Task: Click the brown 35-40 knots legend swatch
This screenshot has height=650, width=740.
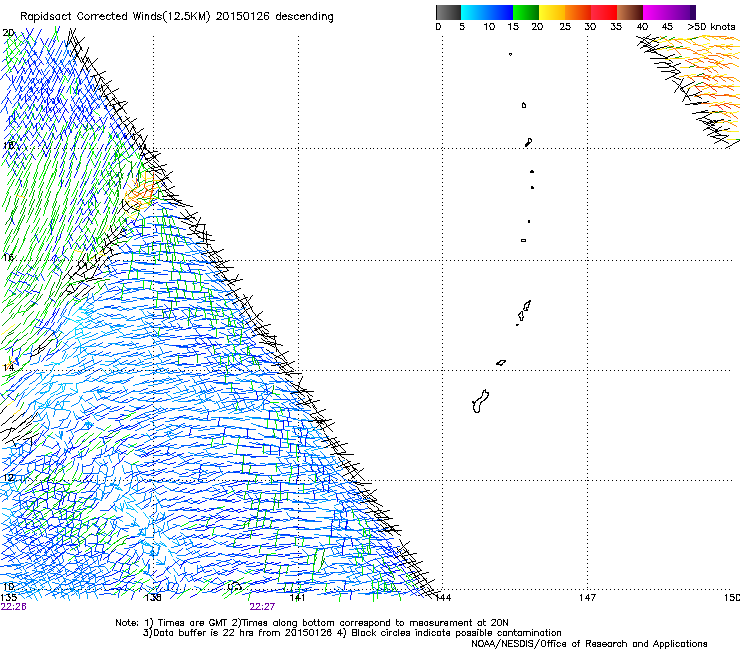Action: point(630,12)
